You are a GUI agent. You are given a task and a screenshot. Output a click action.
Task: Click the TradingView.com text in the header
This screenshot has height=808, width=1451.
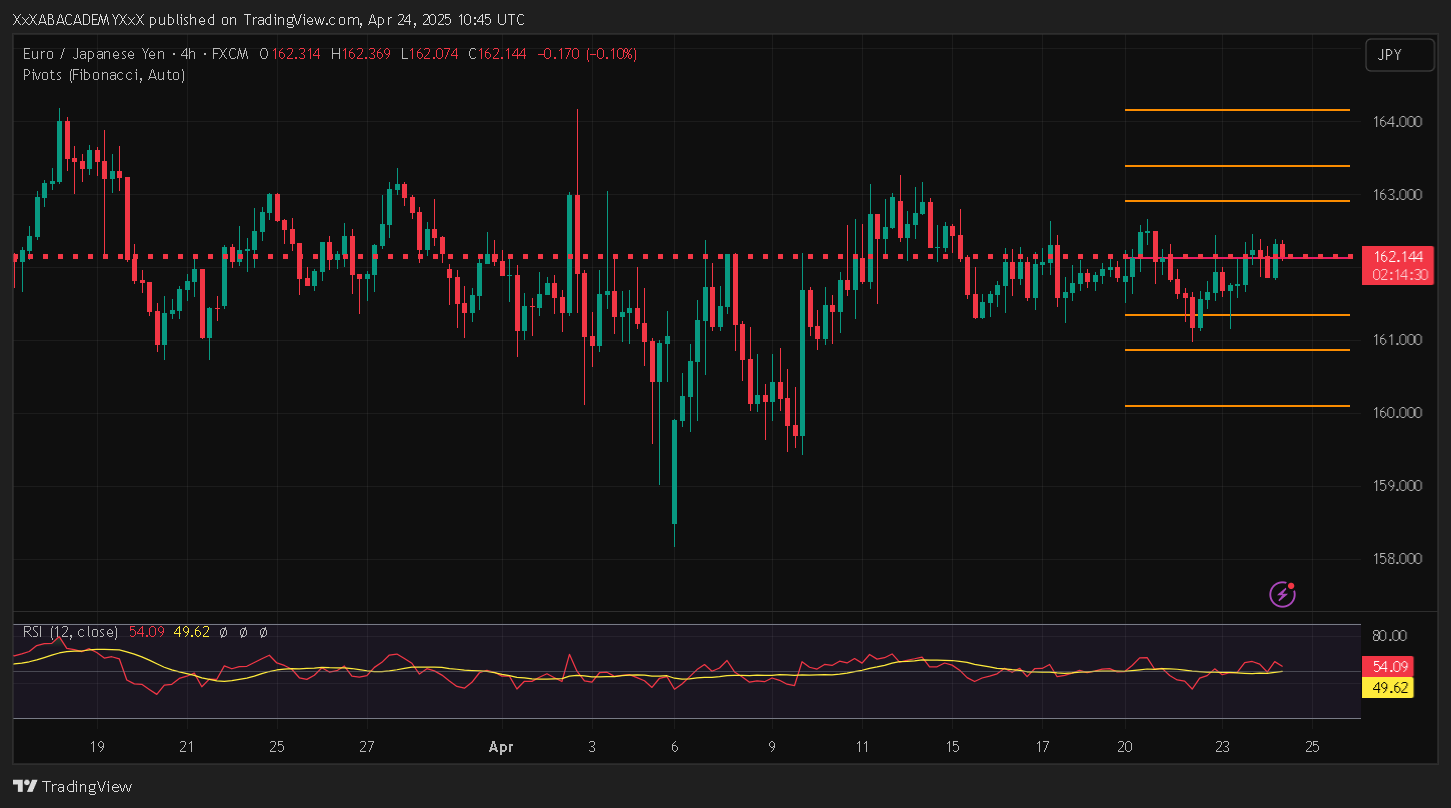(301, 20)
